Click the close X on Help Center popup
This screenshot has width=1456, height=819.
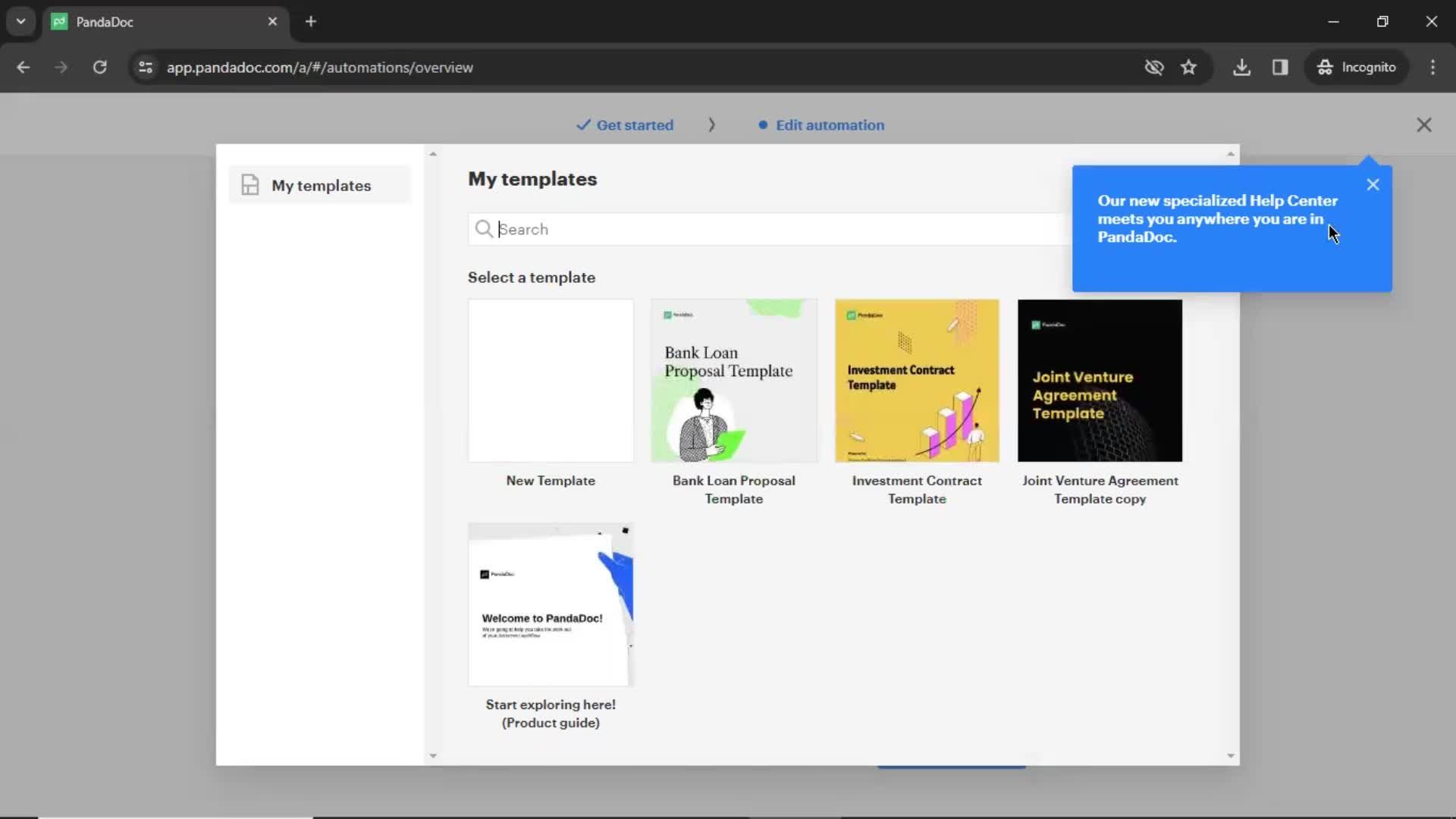(1373, 184)
